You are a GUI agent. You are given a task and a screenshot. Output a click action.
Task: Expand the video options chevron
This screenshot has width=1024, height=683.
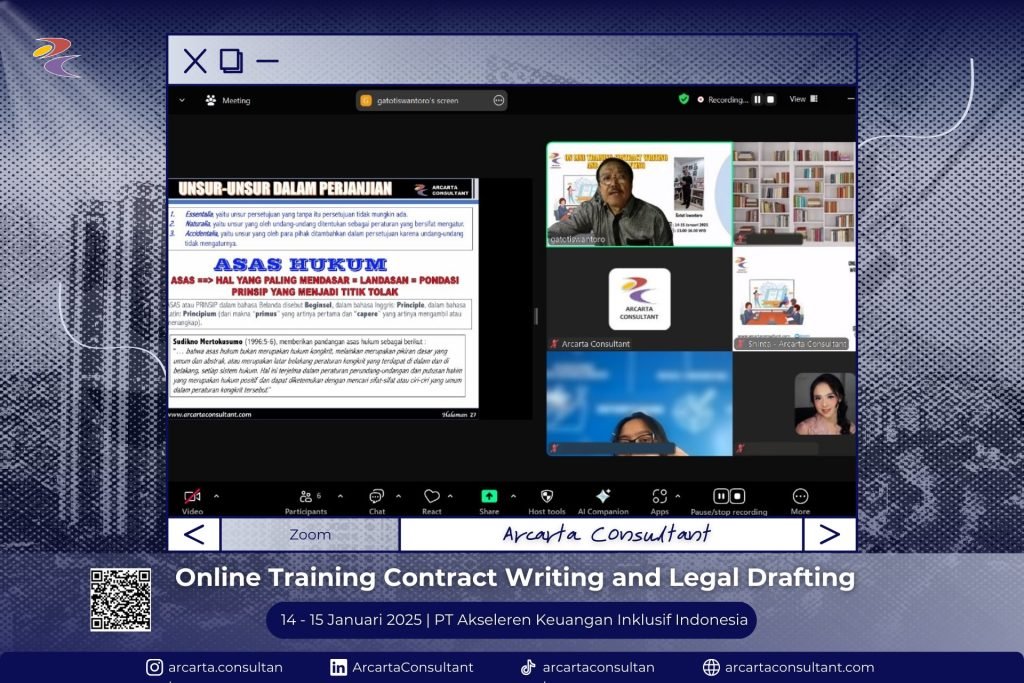click(x=216, y=496)
